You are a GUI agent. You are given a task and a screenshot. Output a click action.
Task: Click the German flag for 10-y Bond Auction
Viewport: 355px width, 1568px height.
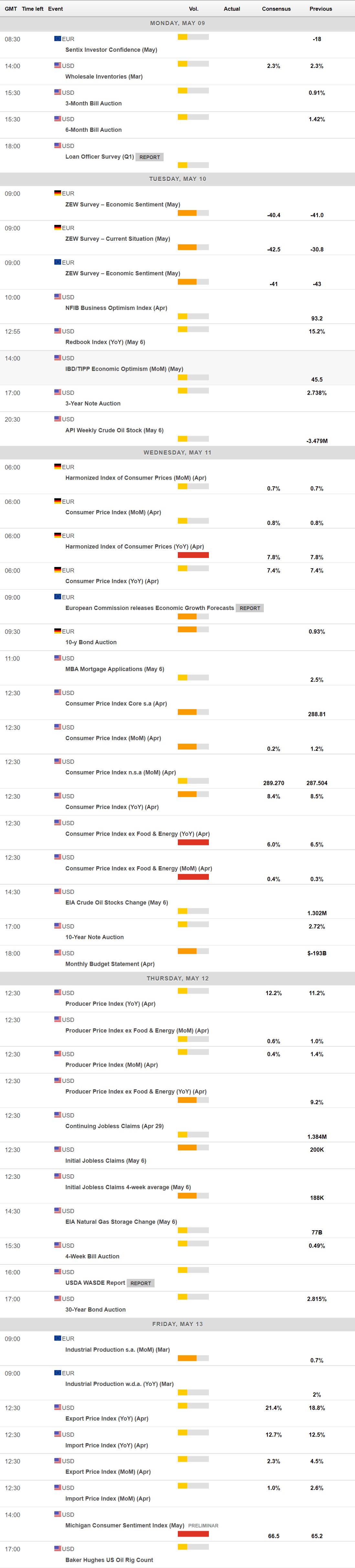click(x=57, y=631)
